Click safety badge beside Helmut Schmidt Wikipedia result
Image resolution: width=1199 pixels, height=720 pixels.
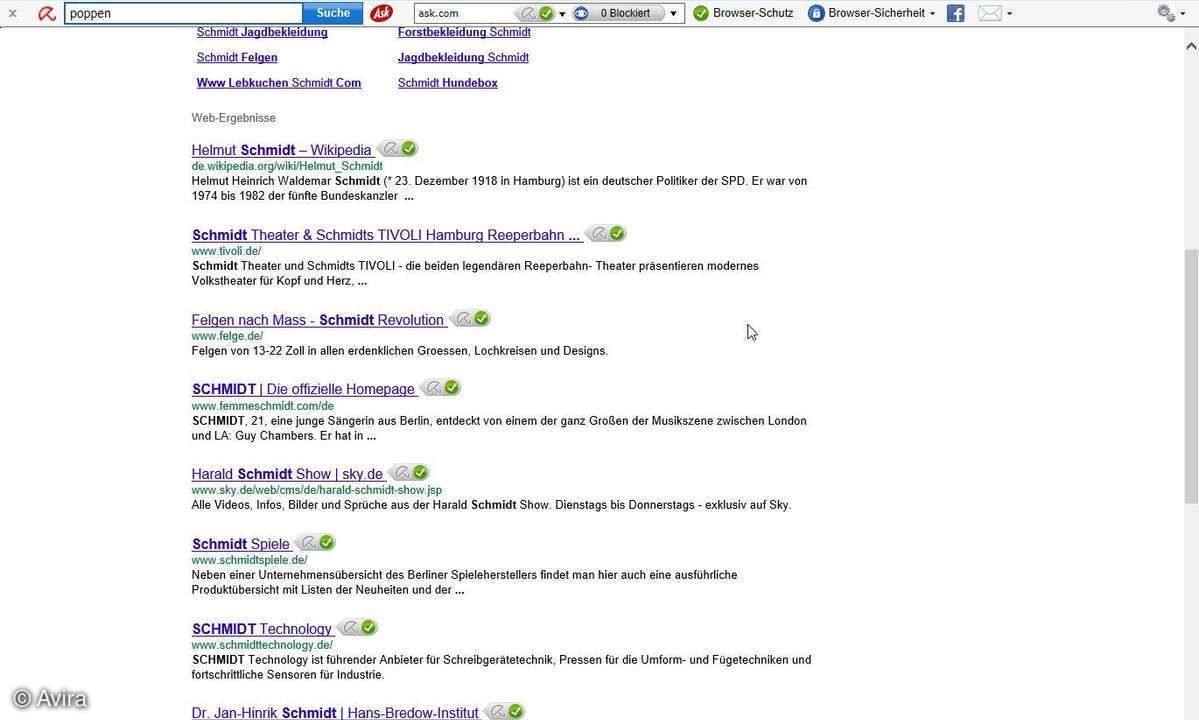click(x=399, y=148)
